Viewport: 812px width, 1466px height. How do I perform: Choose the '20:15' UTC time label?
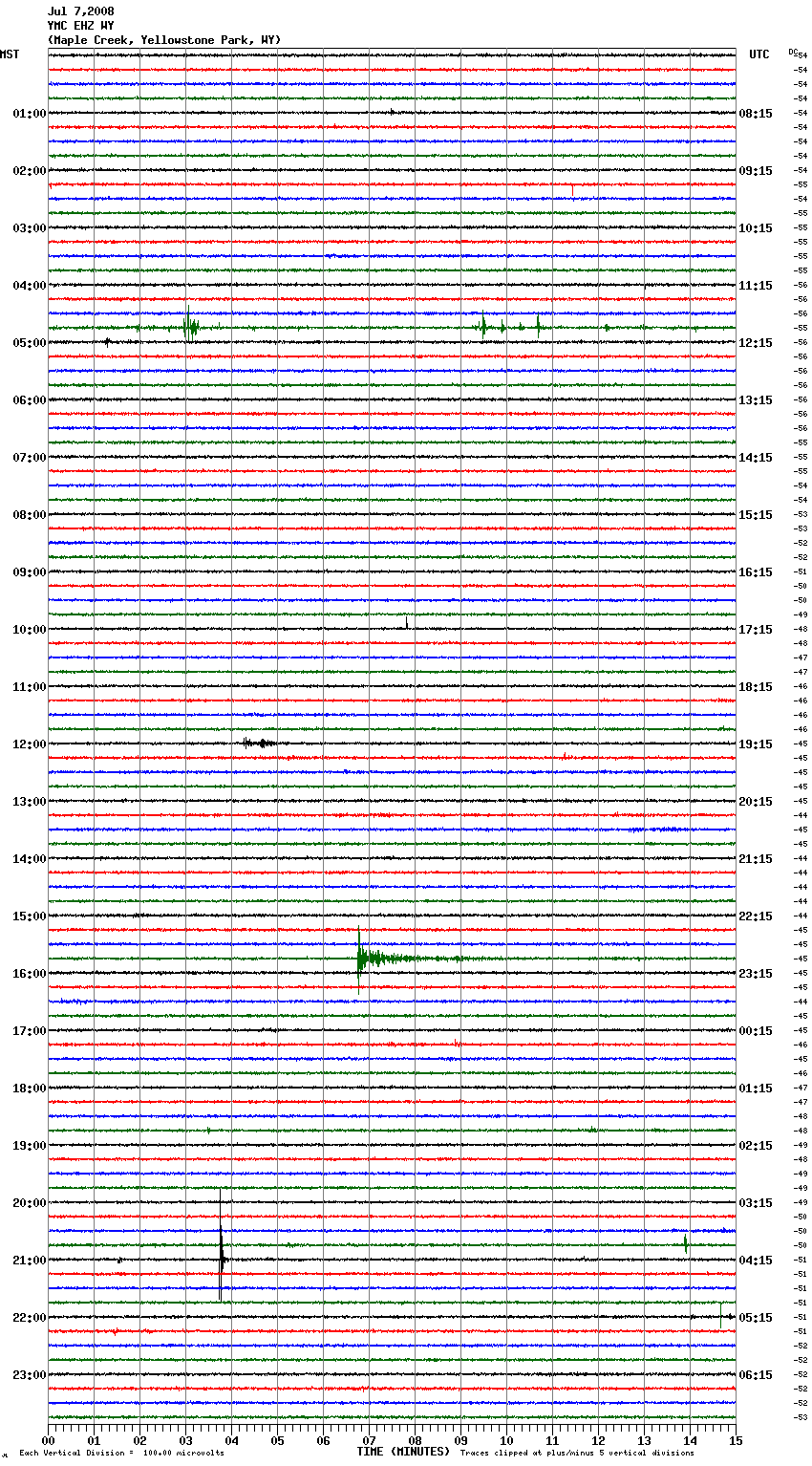pyautogui.click(x=756, y=802)
